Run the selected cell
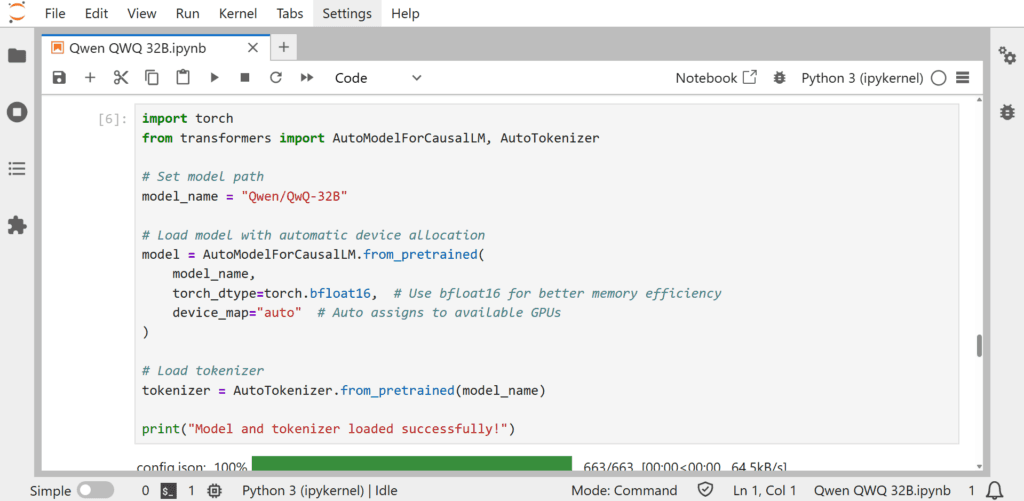Viewport: 1024px width, 501px height. (214, 78)
